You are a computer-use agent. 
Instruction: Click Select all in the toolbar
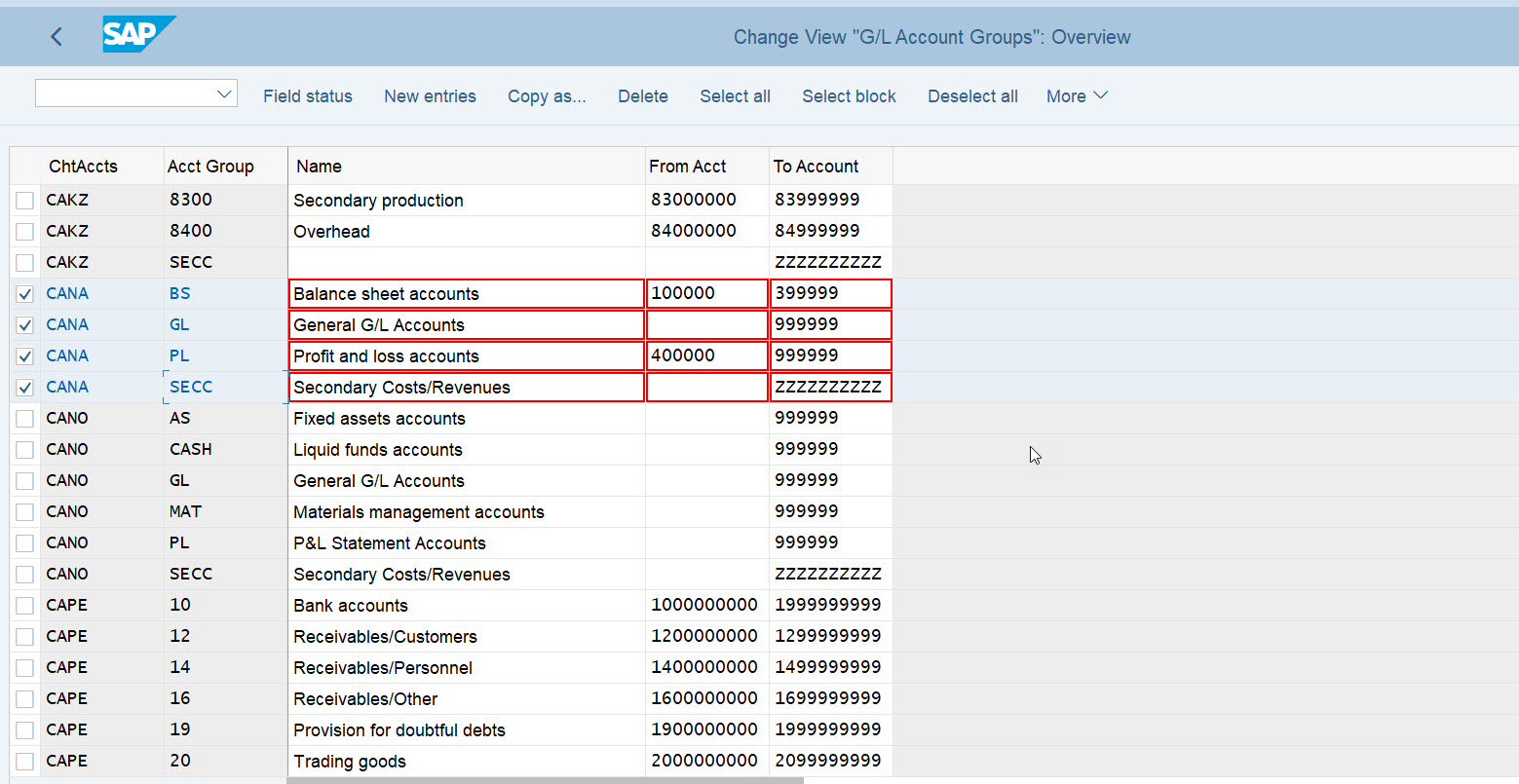(735, 95)
